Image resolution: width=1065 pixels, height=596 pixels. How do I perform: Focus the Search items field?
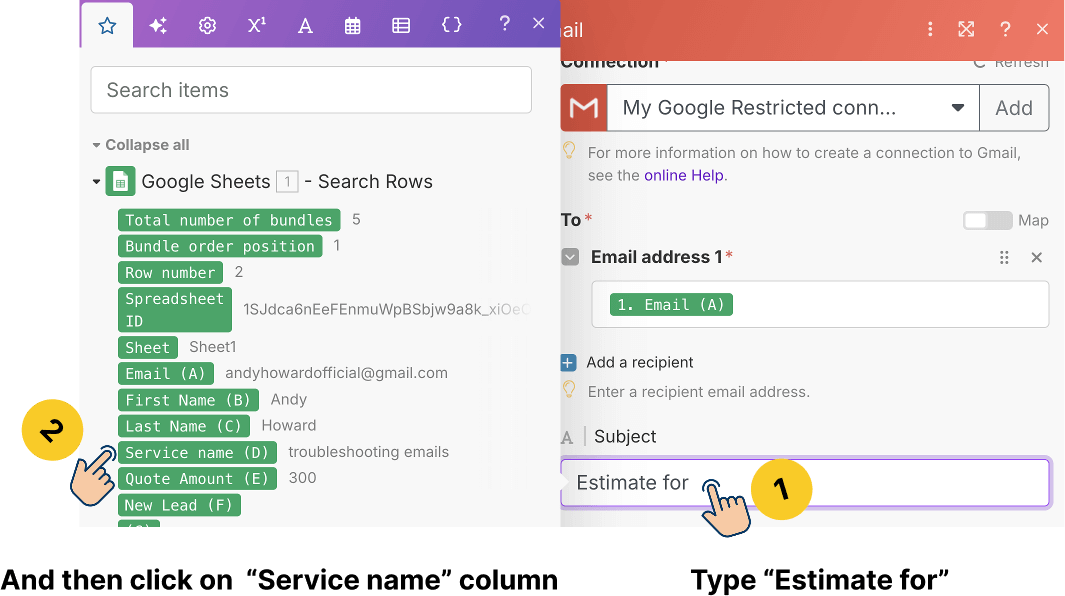[311, 90]
